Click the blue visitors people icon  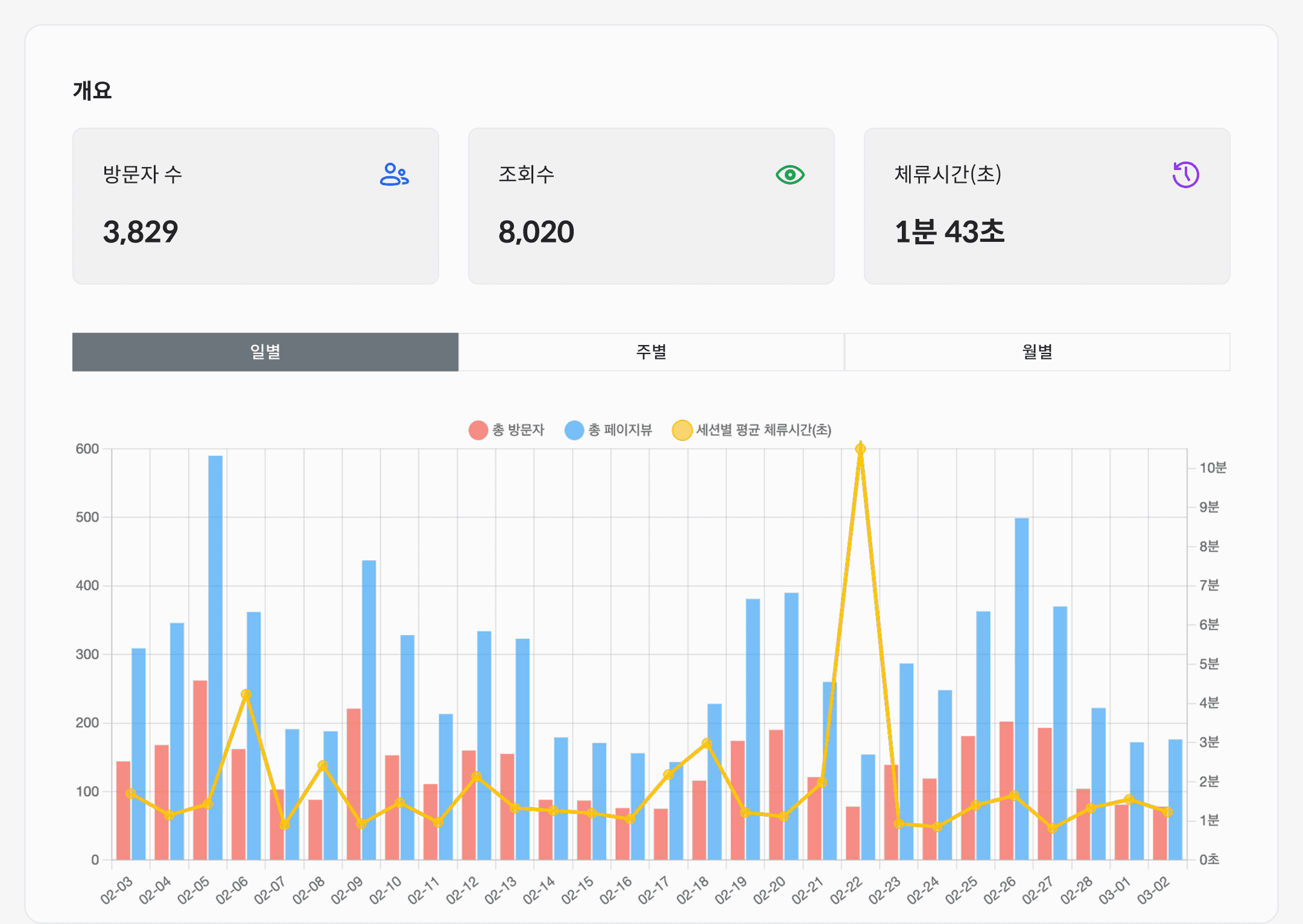[395, 174]
